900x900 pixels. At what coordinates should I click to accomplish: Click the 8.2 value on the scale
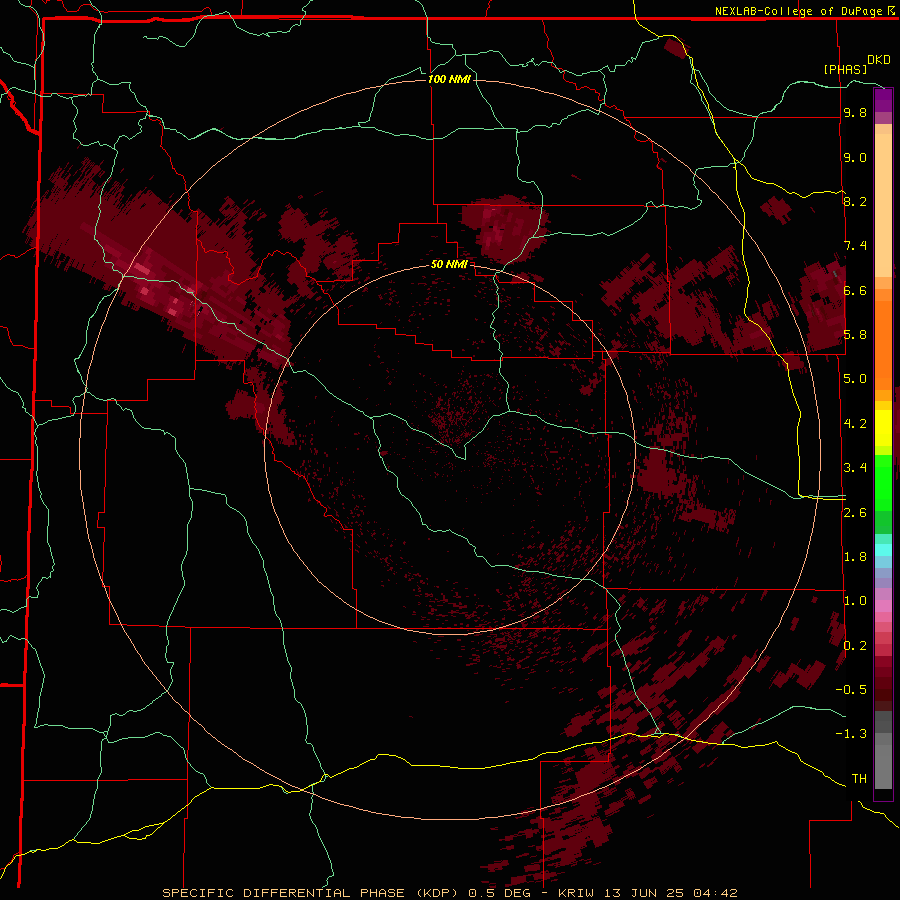coord(855,201)
